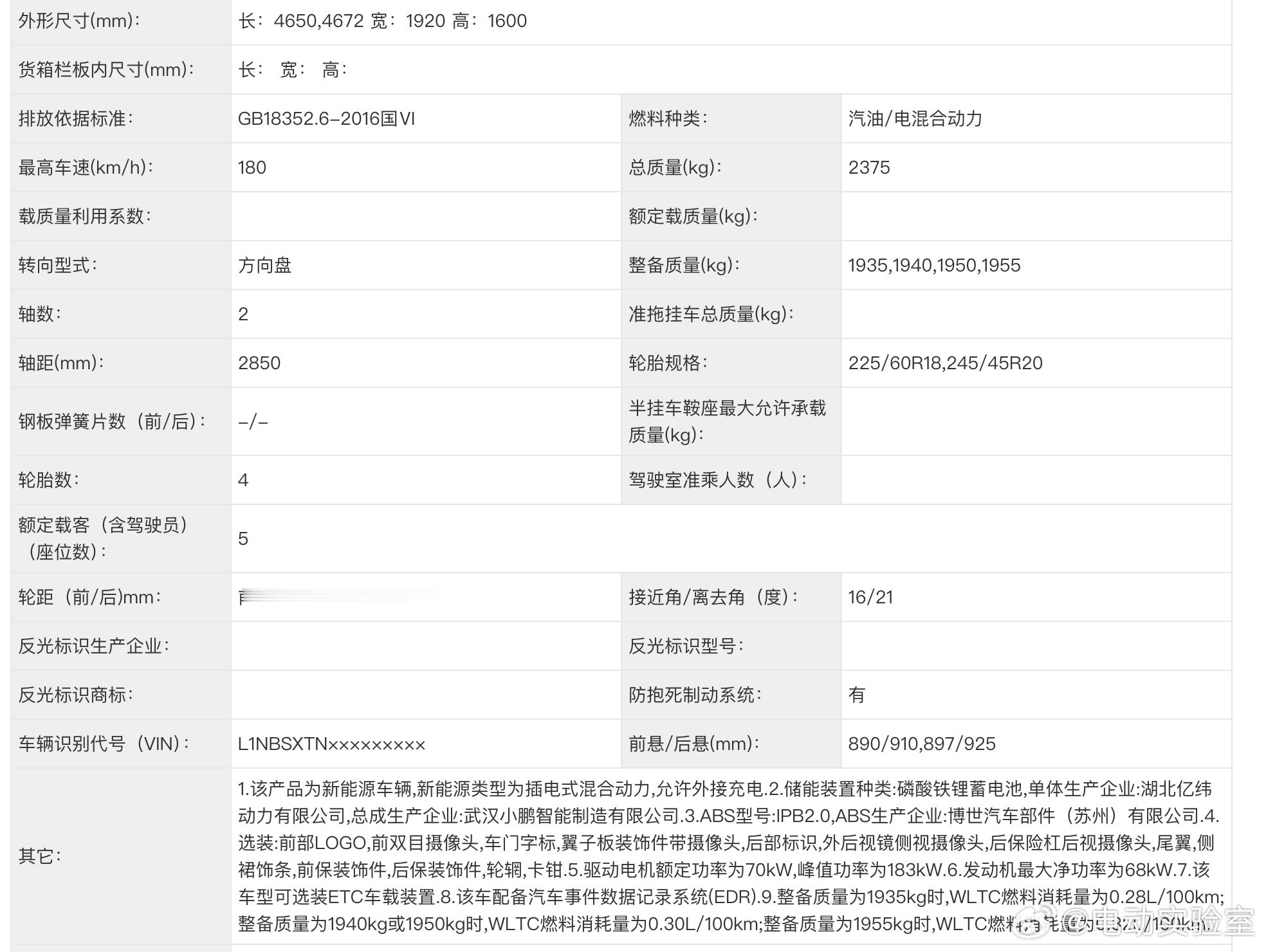Select the total mass value 2375
Viewport: 1266px width, 952px height.
pos(869,167)
